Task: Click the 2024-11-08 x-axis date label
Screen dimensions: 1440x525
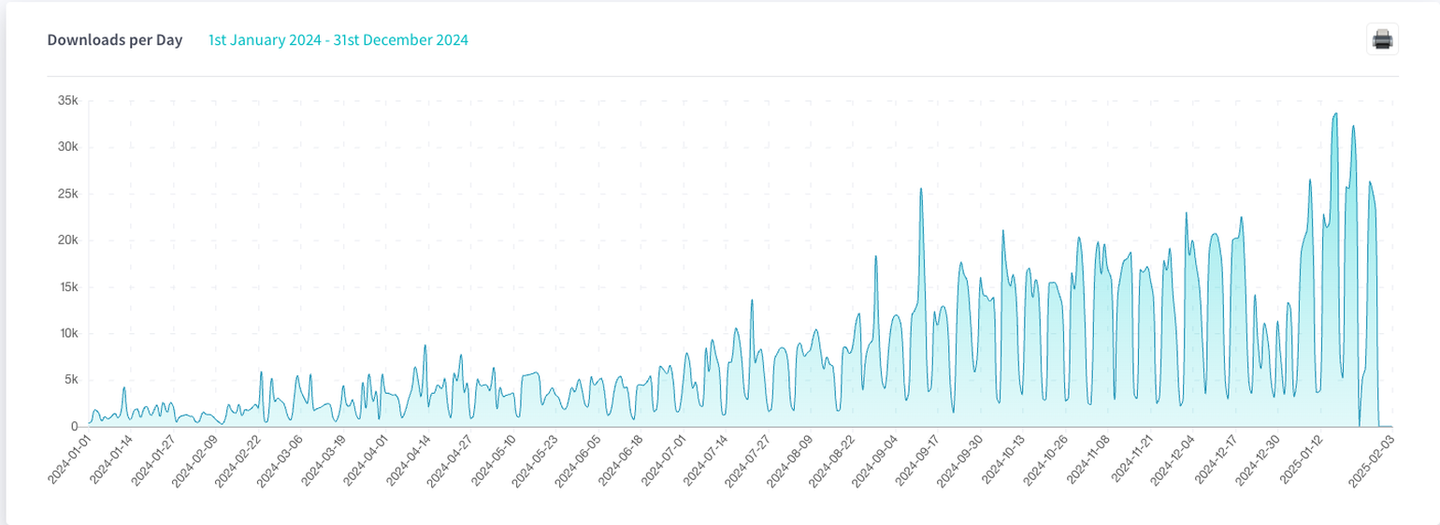Action: [1091, 460]
